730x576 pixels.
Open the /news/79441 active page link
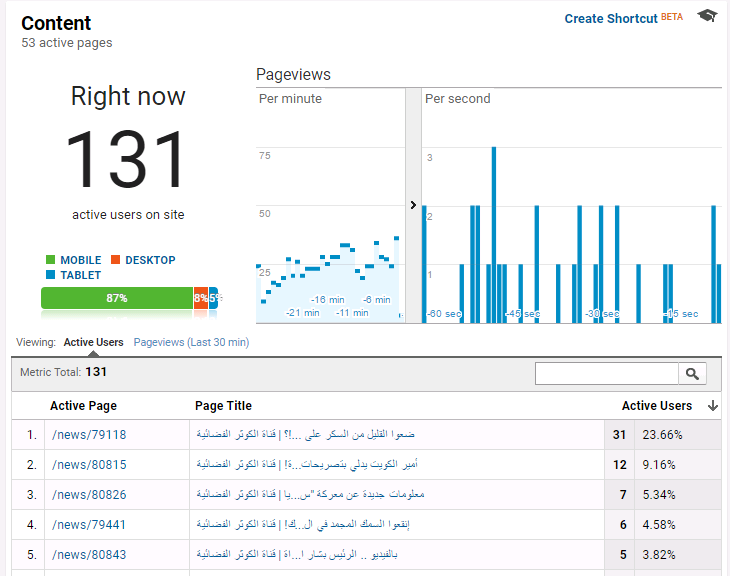point(89,525)
